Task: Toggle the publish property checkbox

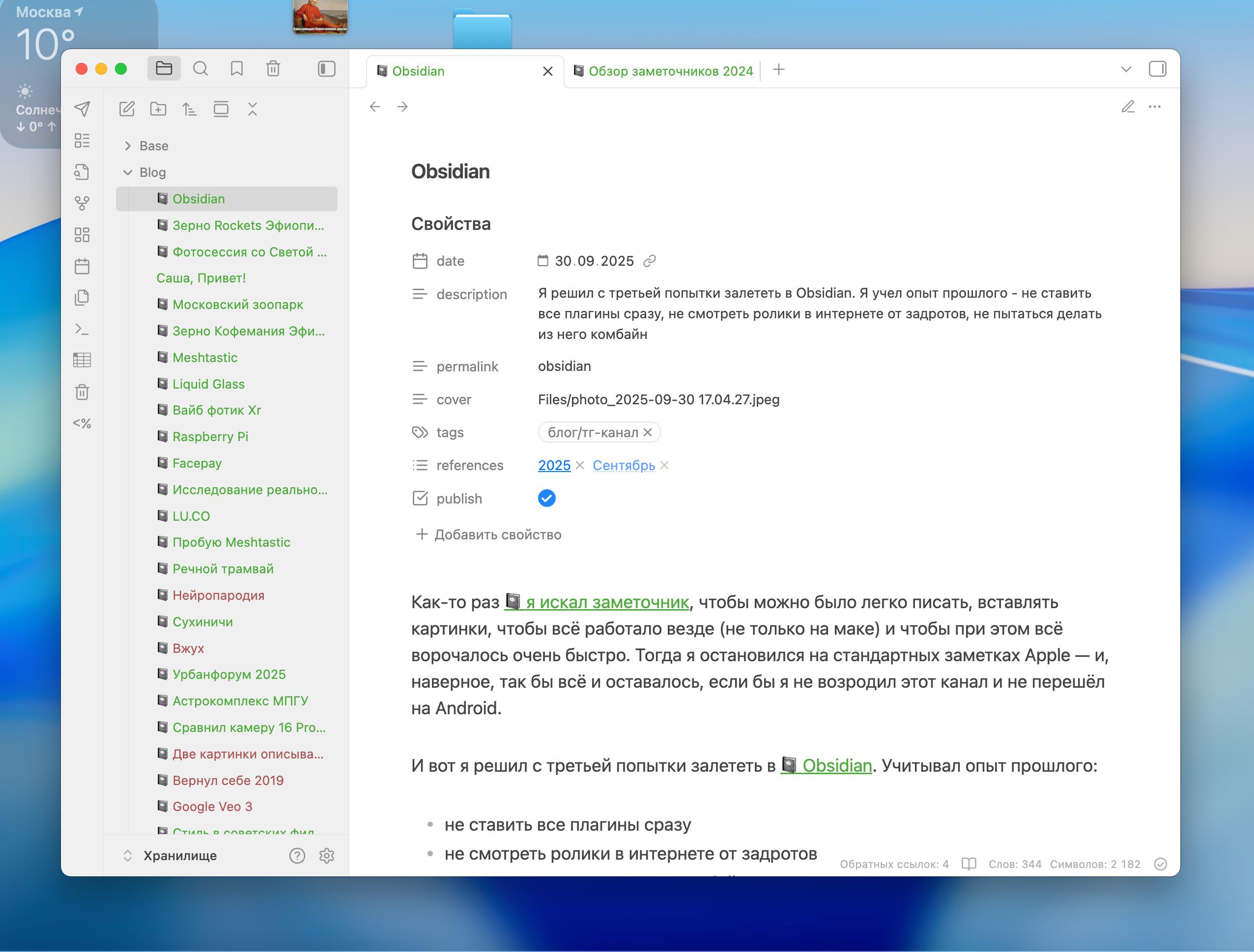Action: click(546, 498)
